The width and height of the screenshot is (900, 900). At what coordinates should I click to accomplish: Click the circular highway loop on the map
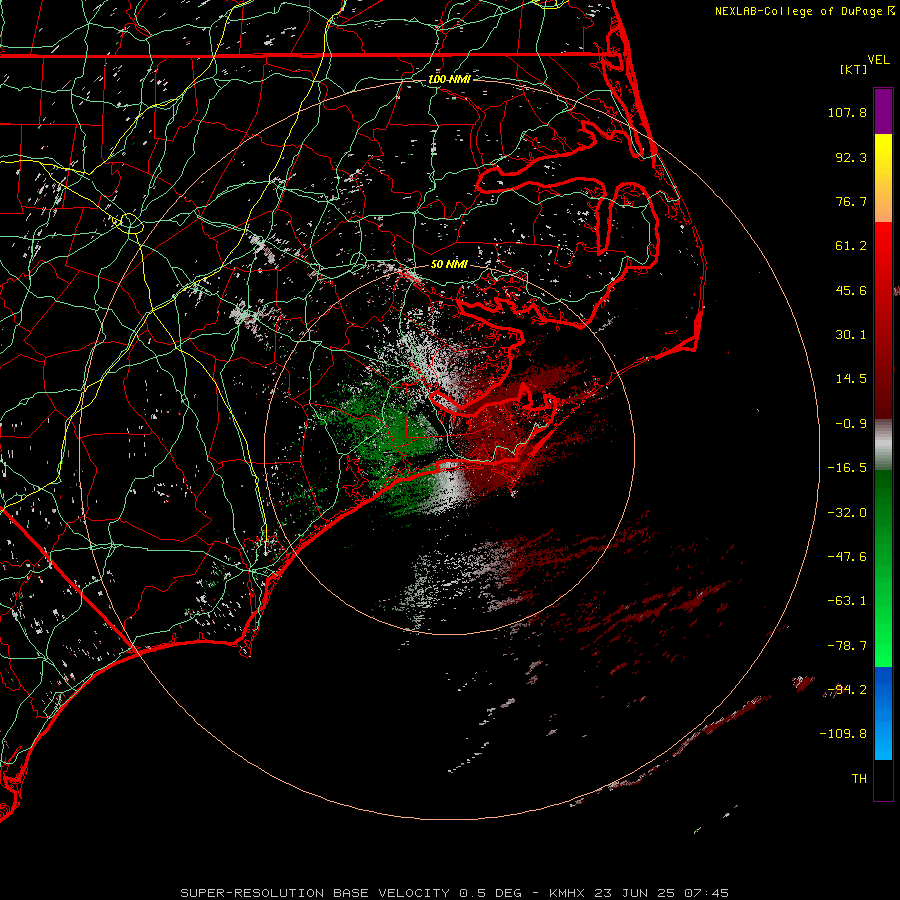(130, 223)
